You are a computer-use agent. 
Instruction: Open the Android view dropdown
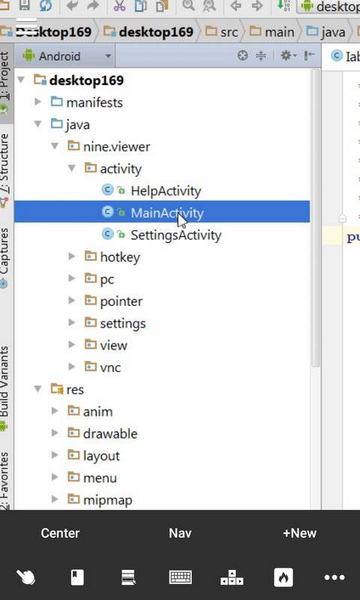[67, 56]
